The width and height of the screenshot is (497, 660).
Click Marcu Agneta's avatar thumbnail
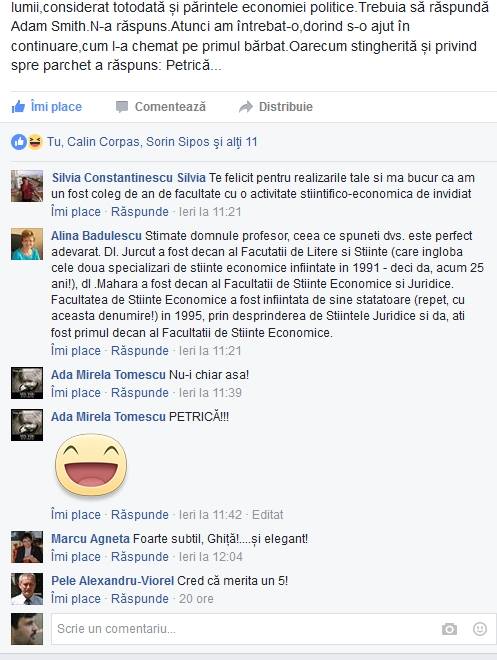(27, 547)
